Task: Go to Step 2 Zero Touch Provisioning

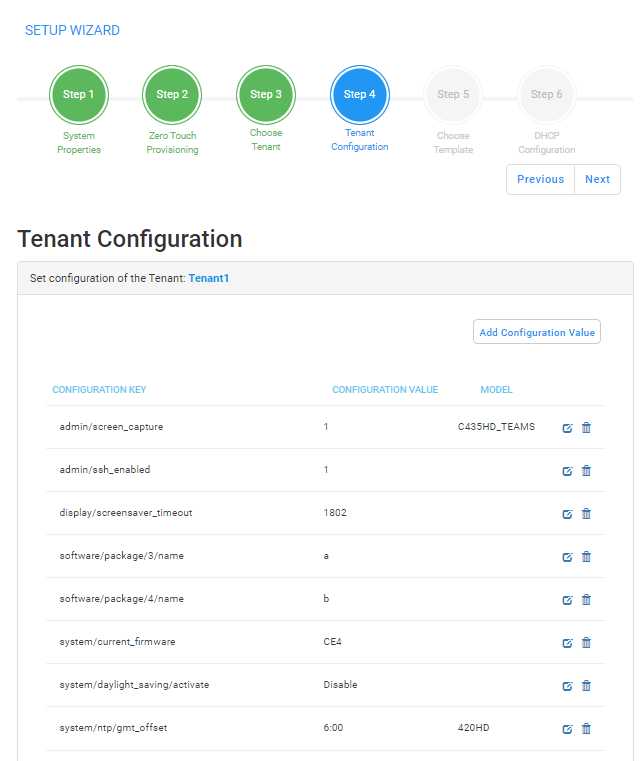Action: click(x=172, y=95)
